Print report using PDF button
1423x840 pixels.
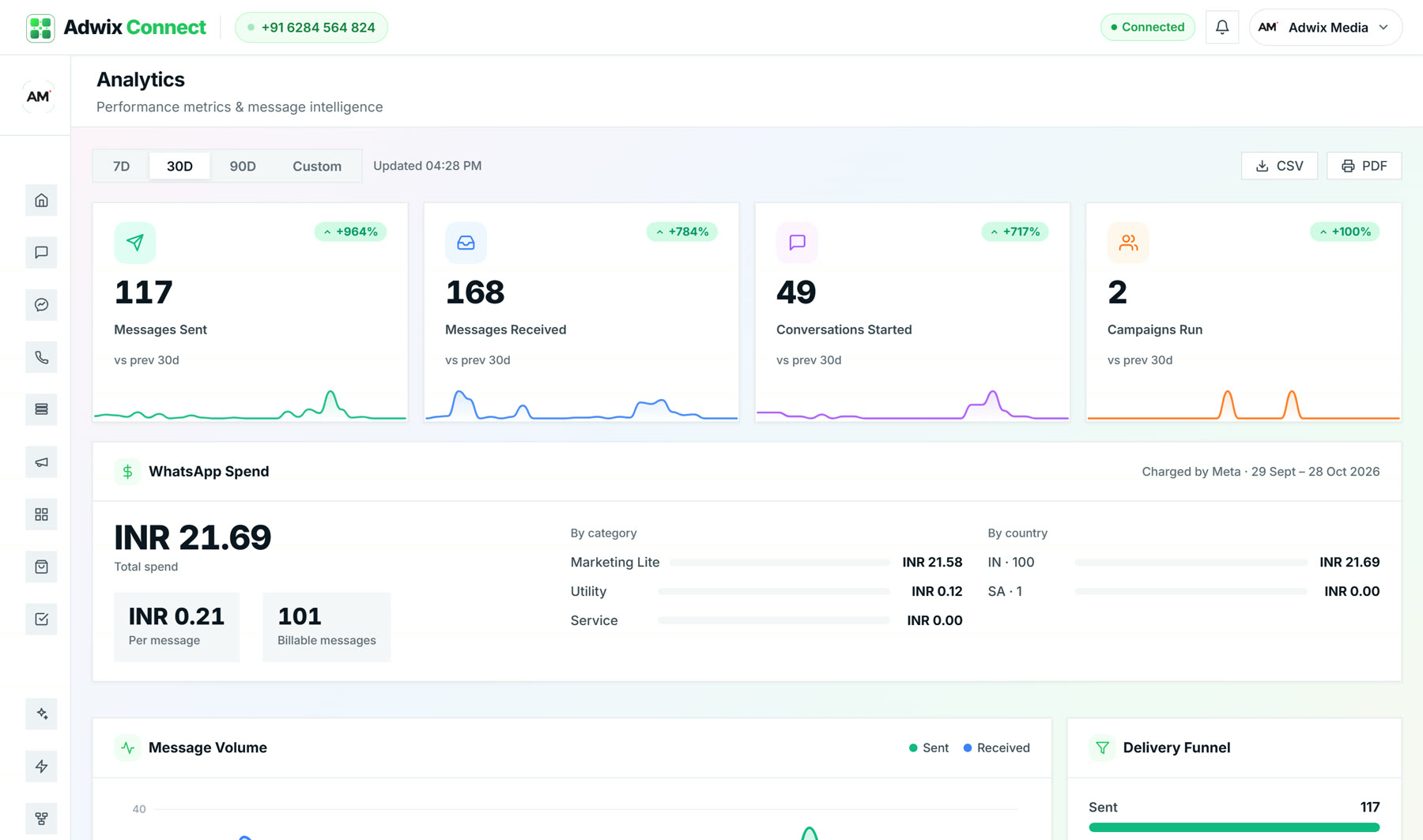point(1364,166)
